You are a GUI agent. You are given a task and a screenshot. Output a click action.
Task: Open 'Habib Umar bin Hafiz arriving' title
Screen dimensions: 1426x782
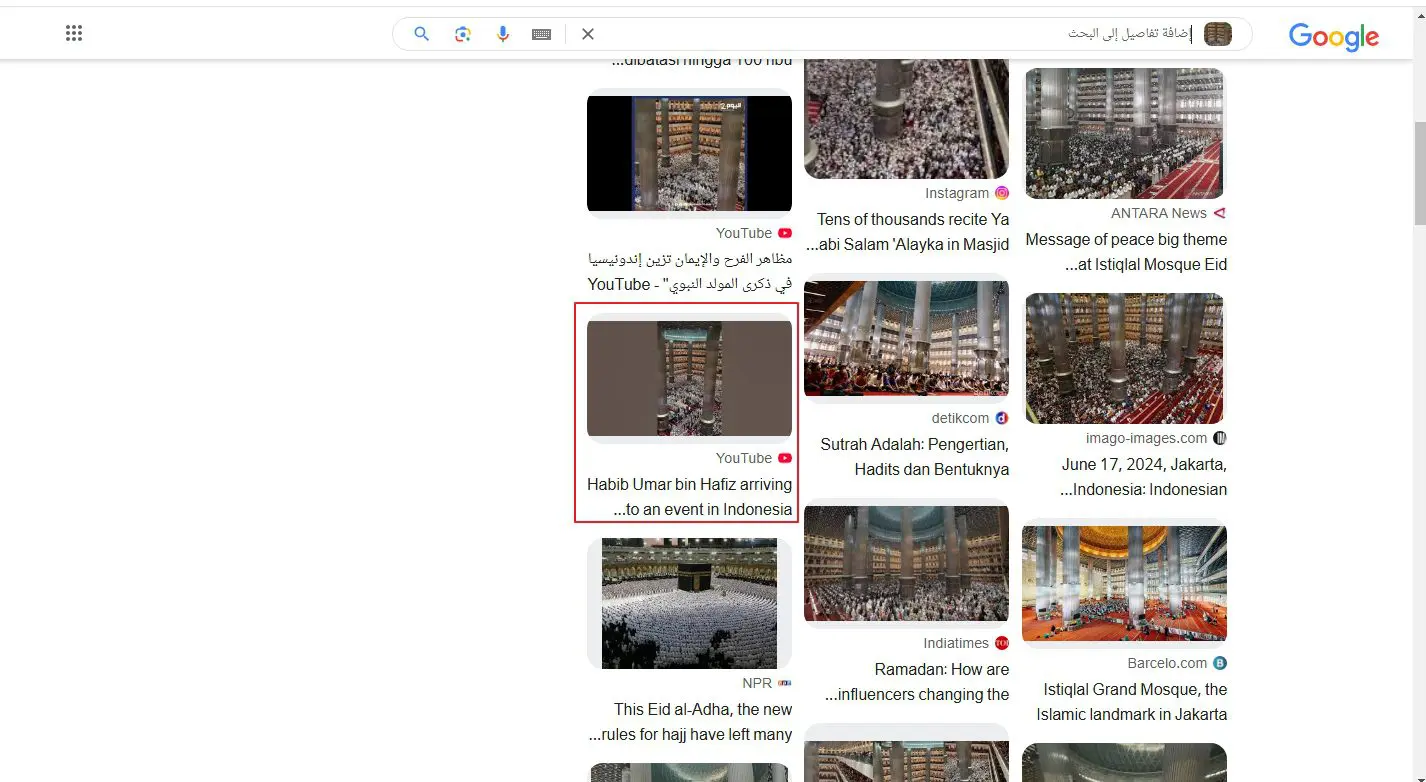pos(690,497)
